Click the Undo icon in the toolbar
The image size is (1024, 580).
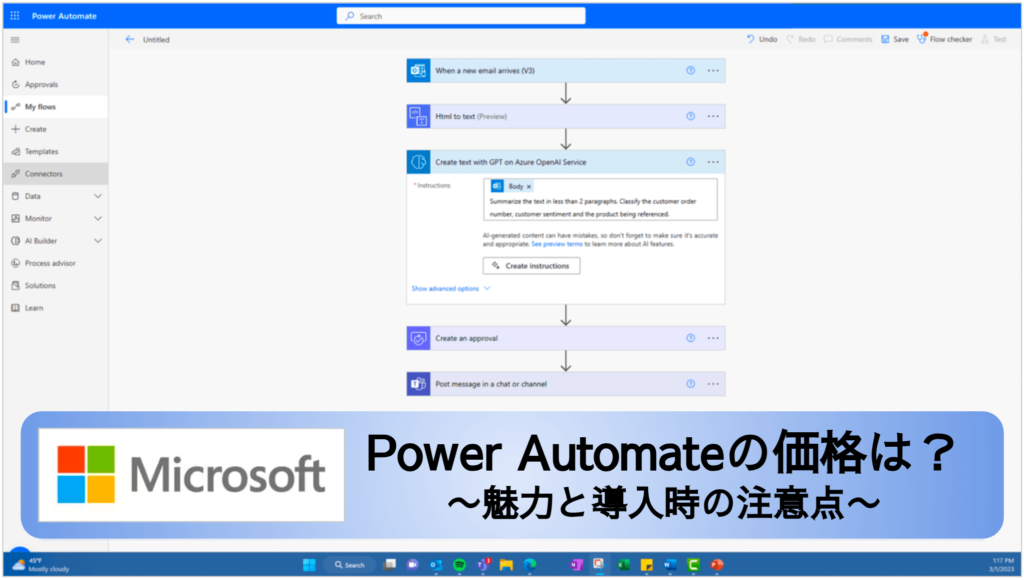(x=751, y=39)
